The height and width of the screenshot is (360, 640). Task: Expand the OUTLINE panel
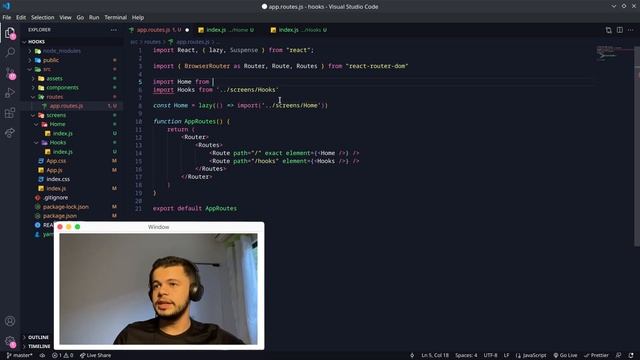click(38, 337)
